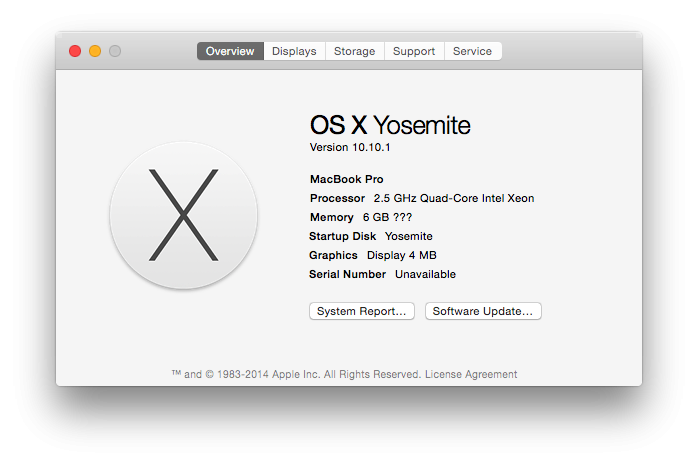Open System Report
Screen dimensions: 698x466
[x=362, y=311]
